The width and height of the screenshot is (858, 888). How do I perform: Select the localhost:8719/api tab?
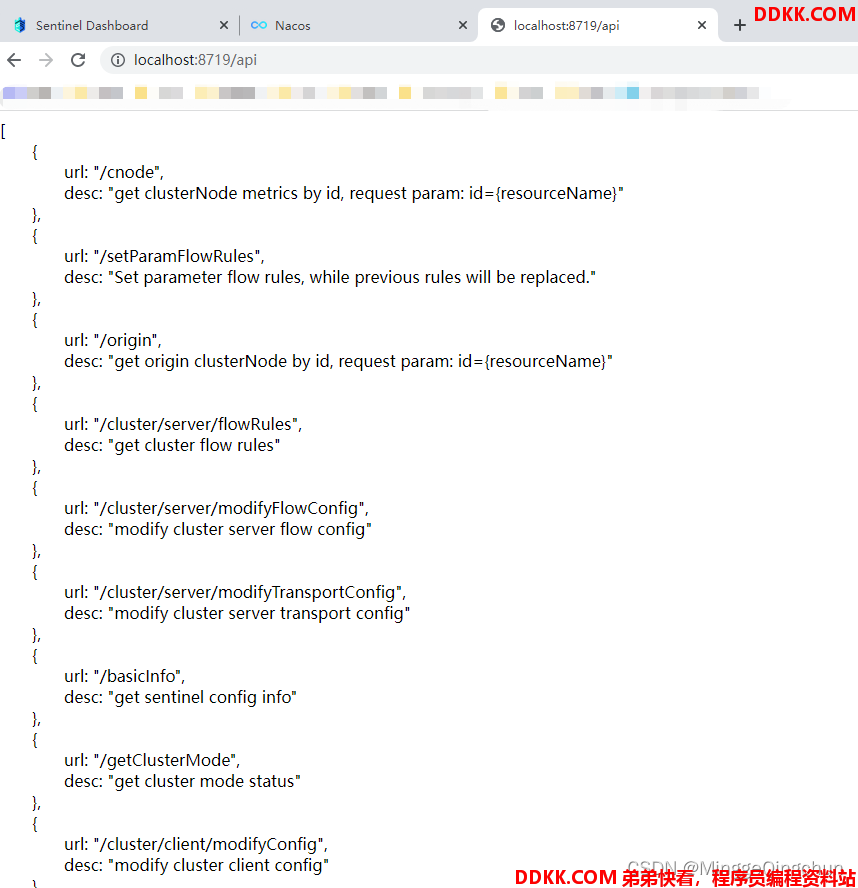(x=598, y=25)
